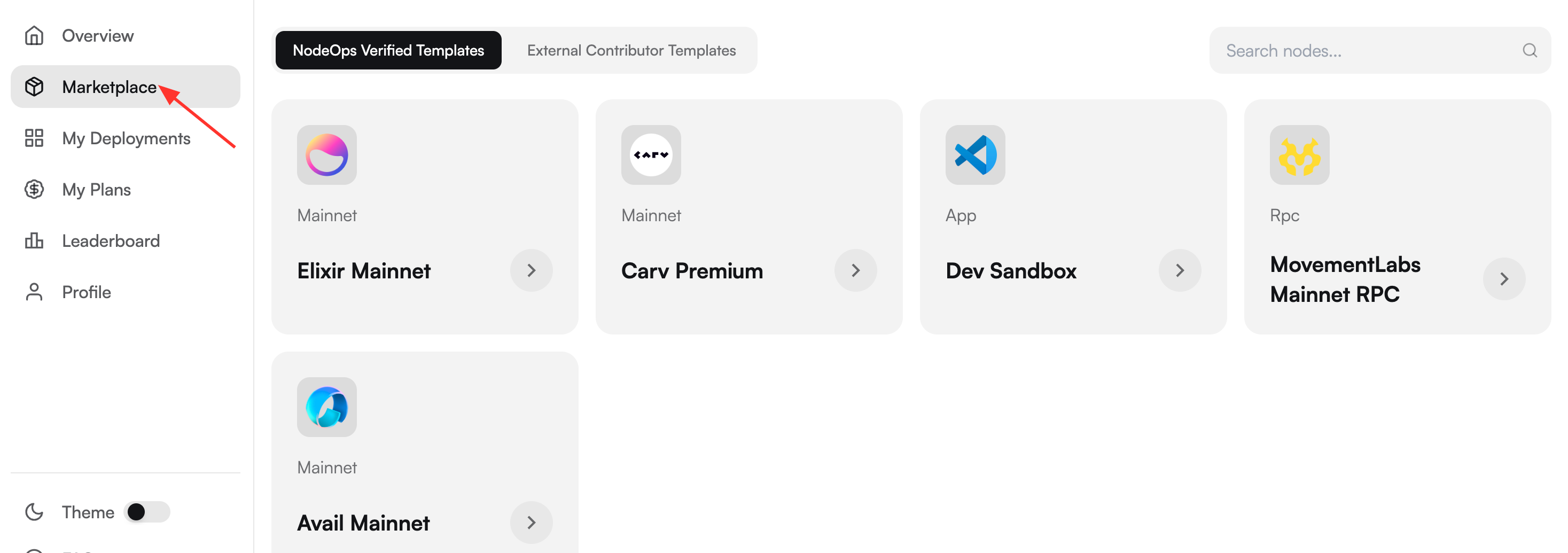Click the Dev Sandbox VS Code icon
This screenshot has width=1568, height=553.
[x=975, y=155]
